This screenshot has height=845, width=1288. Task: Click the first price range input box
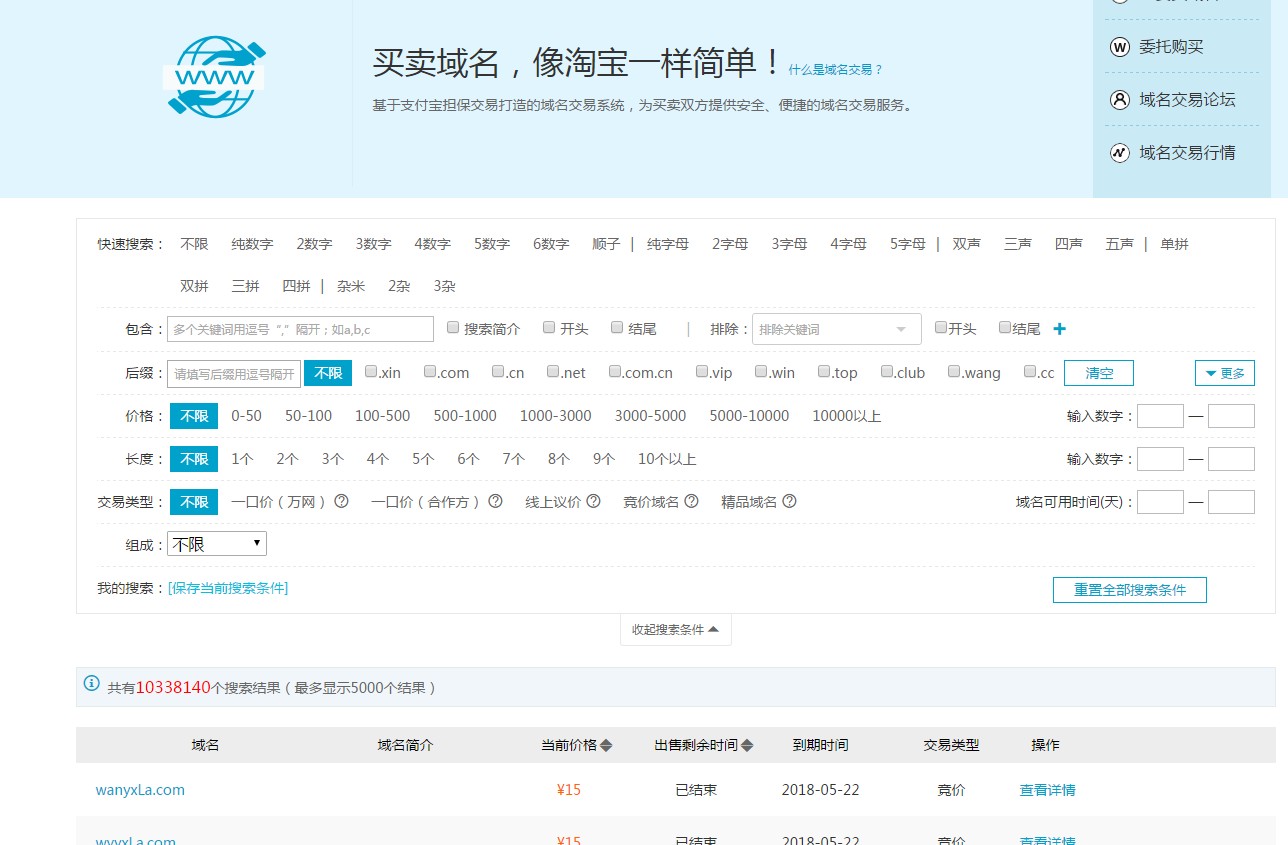(1160, 416)
